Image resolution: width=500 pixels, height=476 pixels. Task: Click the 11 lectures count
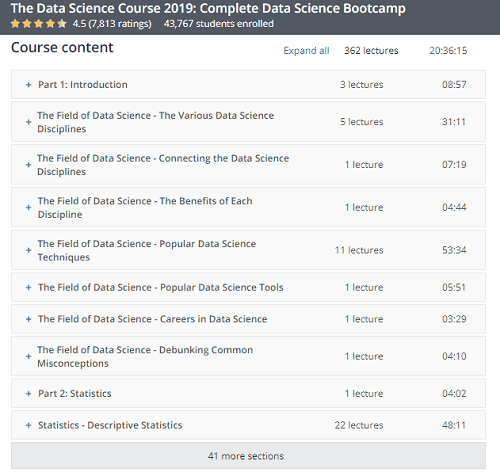click(x=359, y=250)
